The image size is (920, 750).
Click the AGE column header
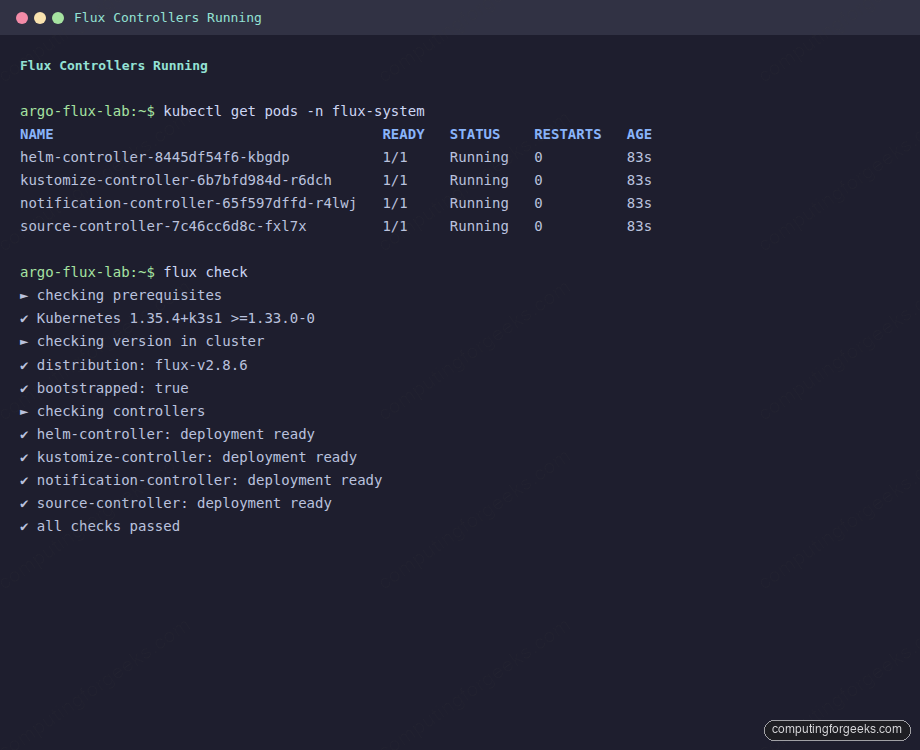639,134
